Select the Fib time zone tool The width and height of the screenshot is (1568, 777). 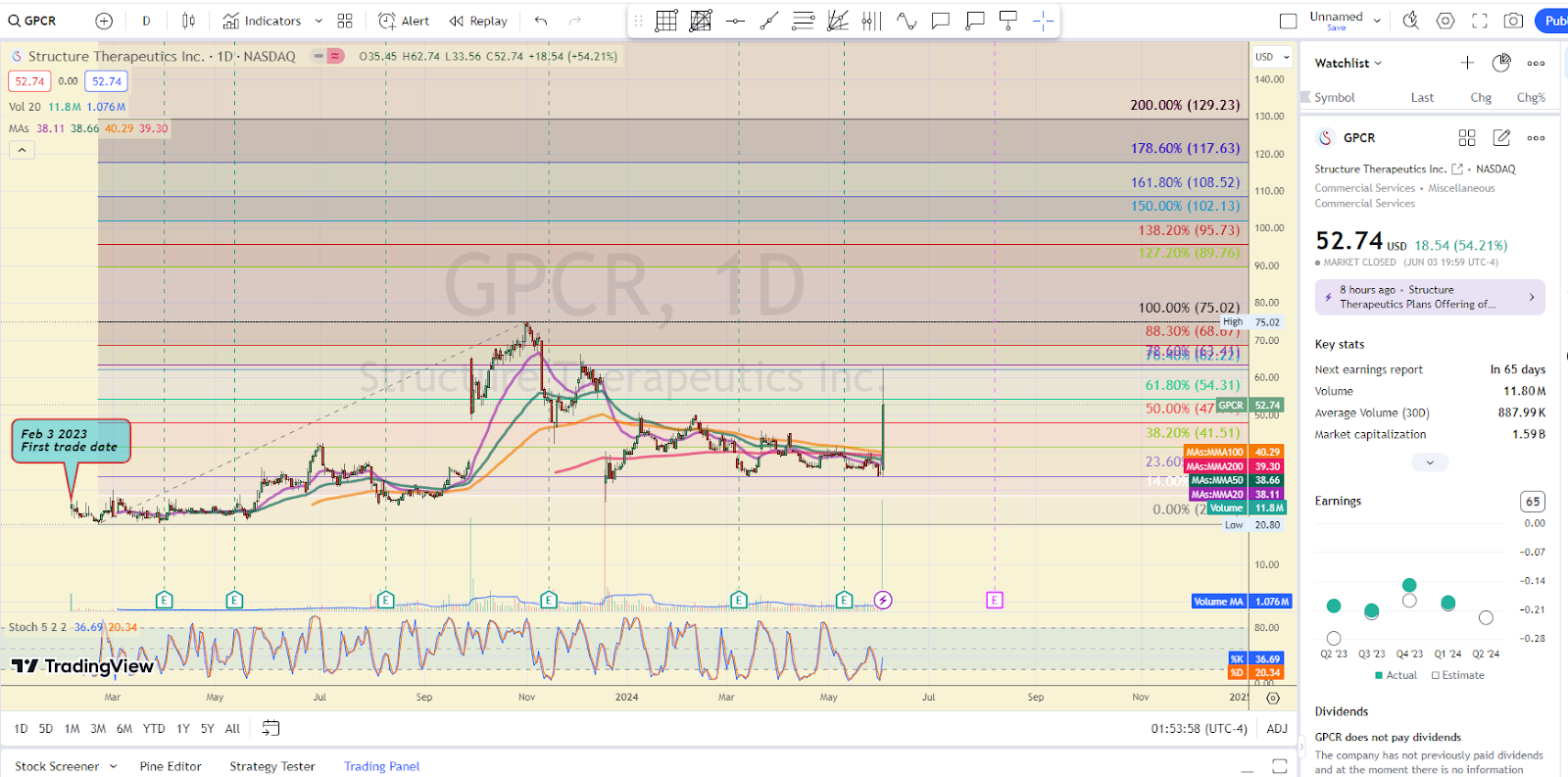coord(871,21)
